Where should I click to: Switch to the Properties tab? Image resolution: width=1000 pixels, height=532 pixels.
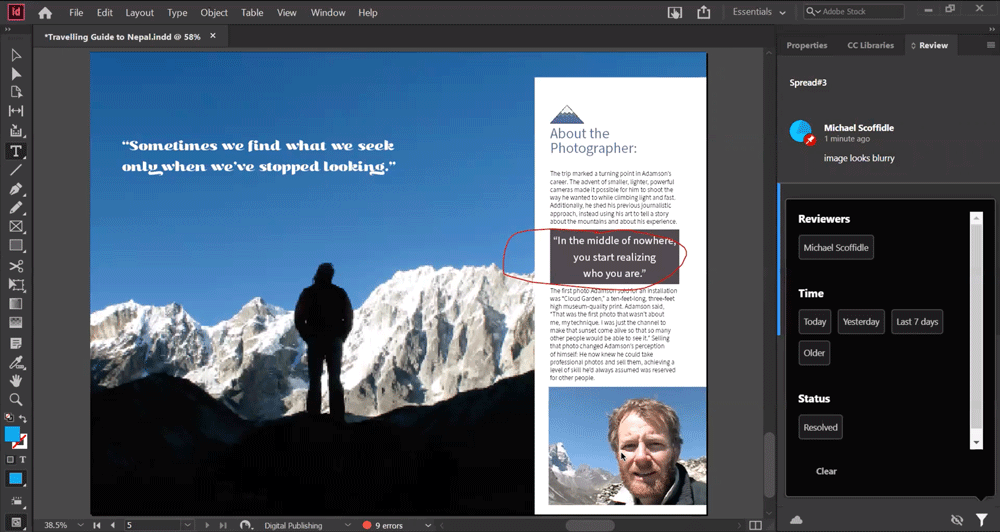click(806, 45)
